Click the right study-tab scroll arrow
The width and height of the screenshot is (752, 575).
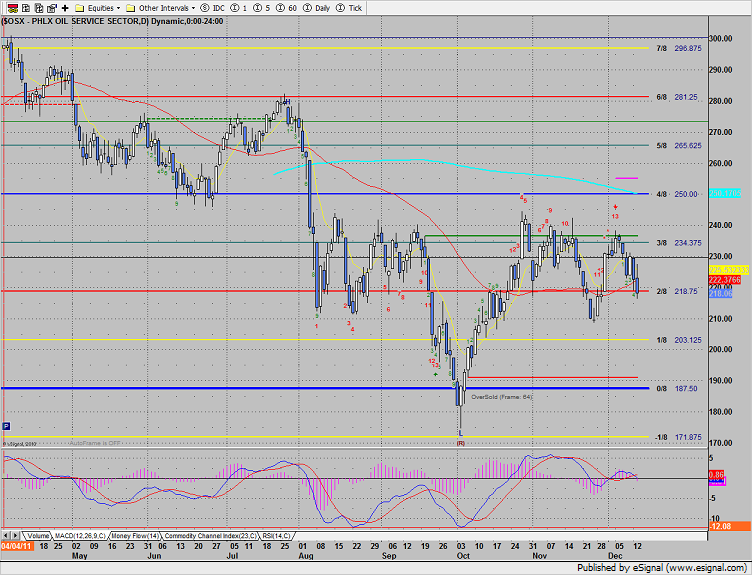tap(15, 535)
